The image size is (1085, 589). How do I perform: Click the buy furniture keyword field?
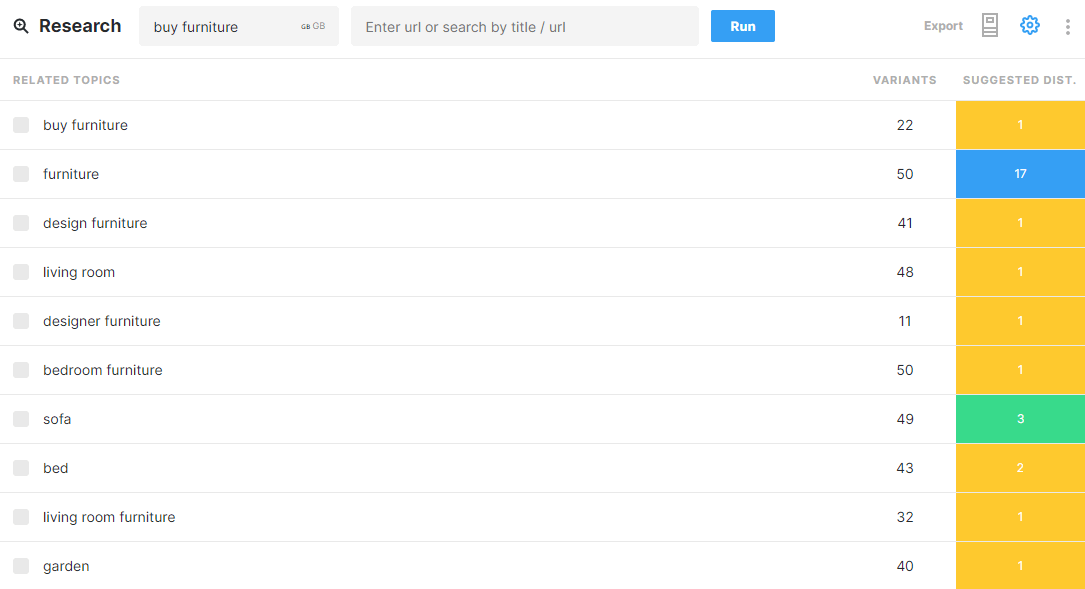click(x=220, y=27)
